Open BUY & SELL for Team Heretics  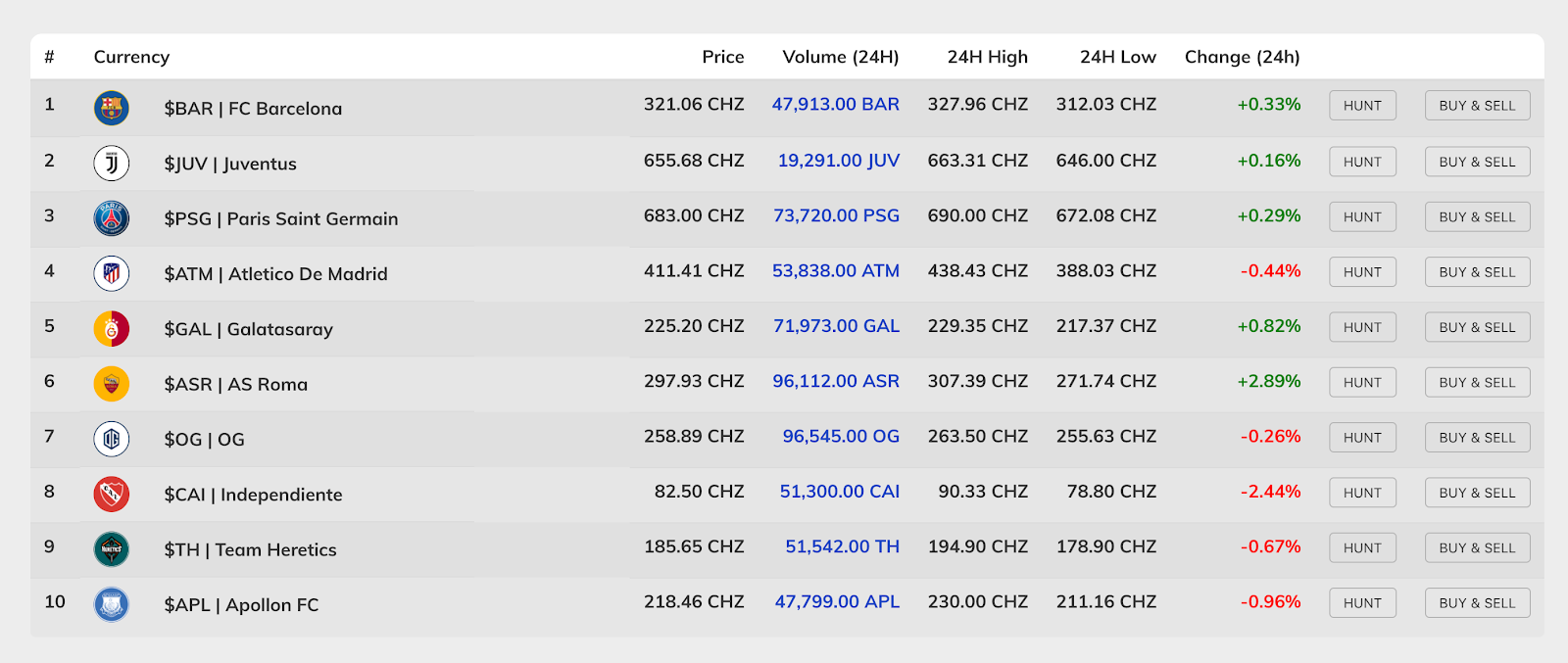coord(1477,548)
